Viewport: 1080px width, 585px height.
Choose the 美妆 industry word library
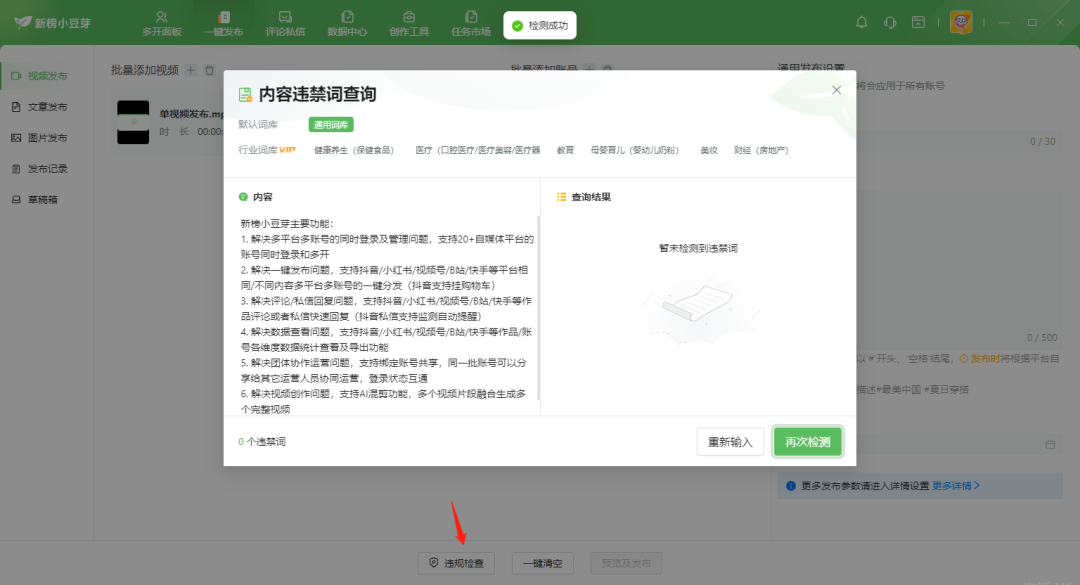(709, 150)
